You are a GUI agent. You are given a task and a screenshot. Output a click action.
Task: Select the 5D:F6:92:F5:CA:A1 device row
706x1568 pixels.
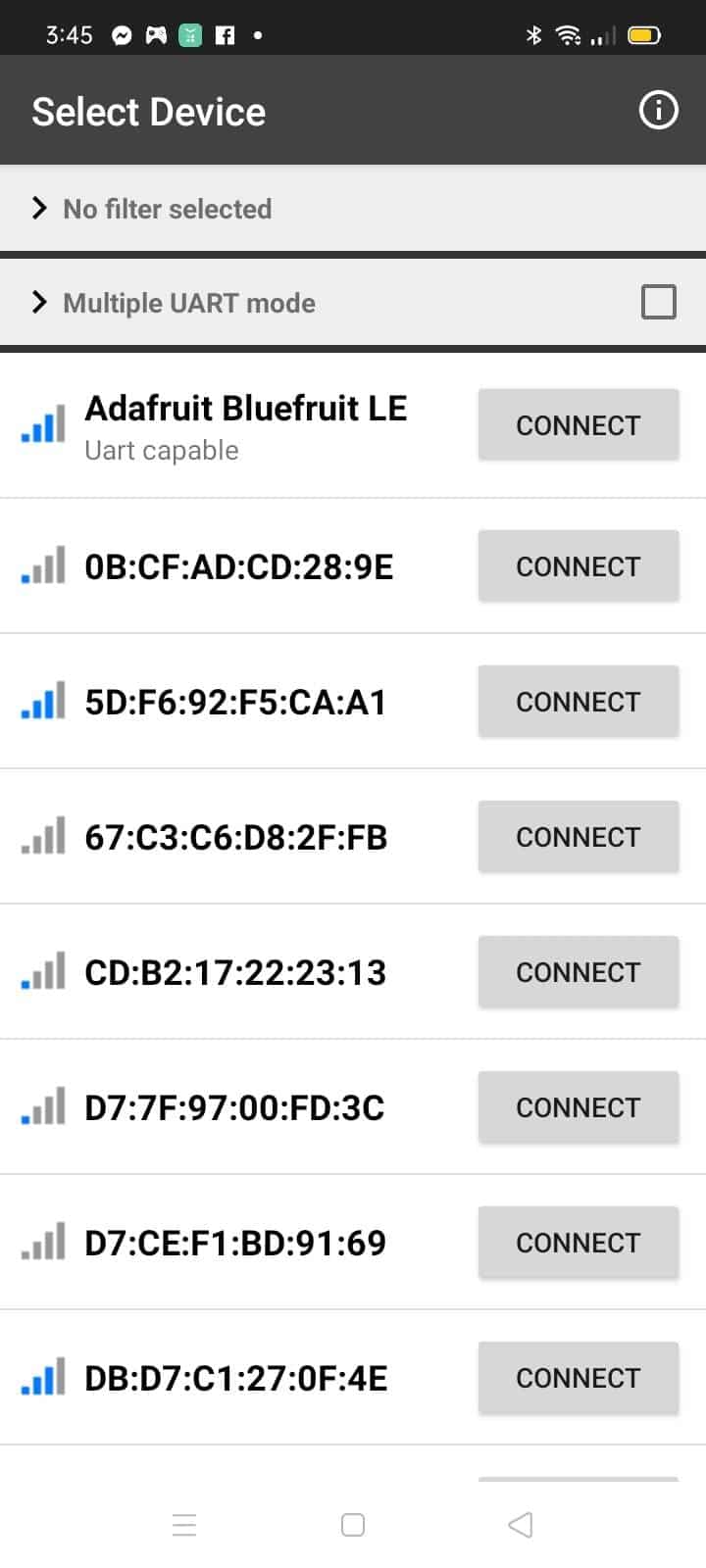[x=353, y=702]
